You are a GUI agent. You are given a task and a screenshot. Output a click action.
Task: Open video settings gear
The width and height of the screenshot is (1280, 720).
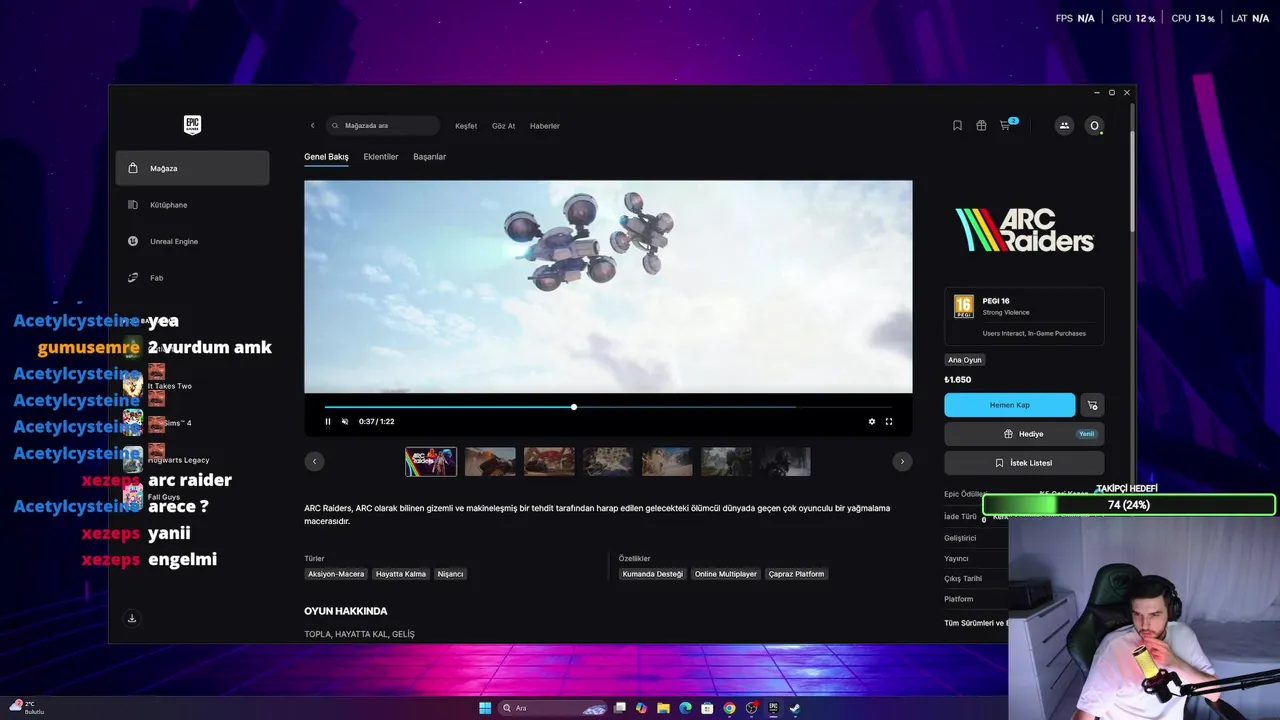(872, 421)
